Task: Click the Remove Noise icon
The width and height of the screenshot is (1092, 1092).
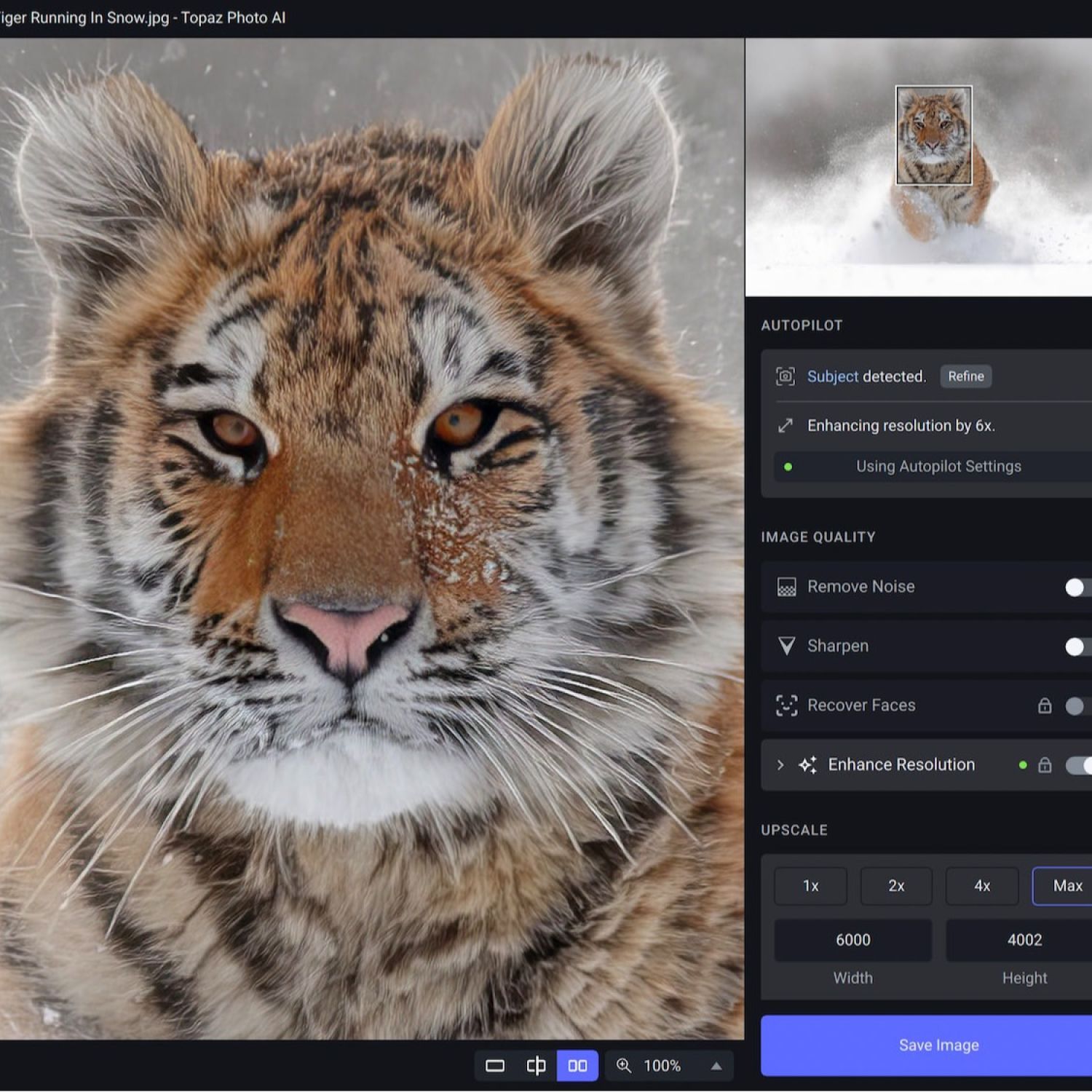Action: click(786, 587)
